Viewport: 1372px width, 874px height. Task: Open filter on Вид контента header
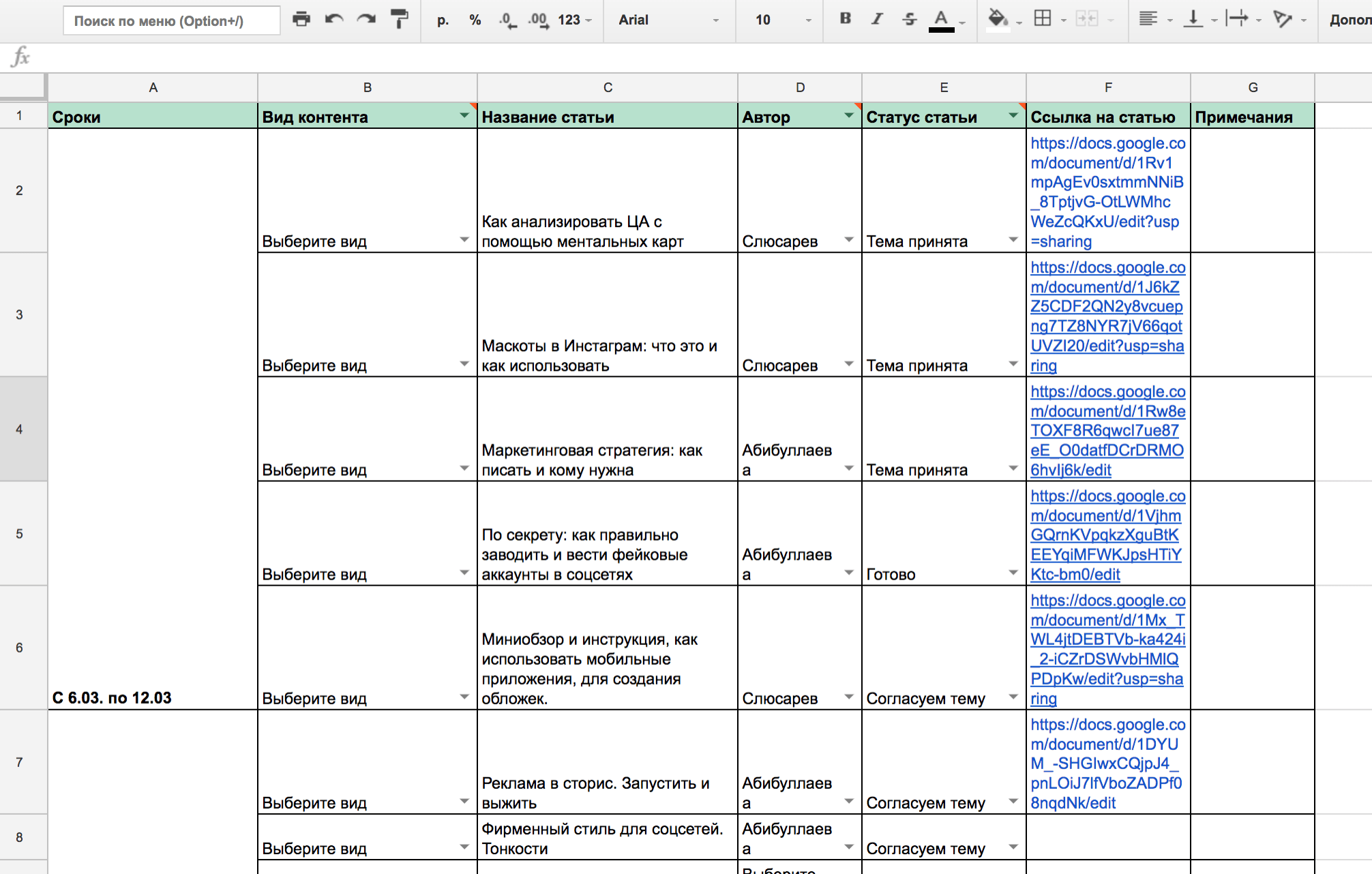464,116
